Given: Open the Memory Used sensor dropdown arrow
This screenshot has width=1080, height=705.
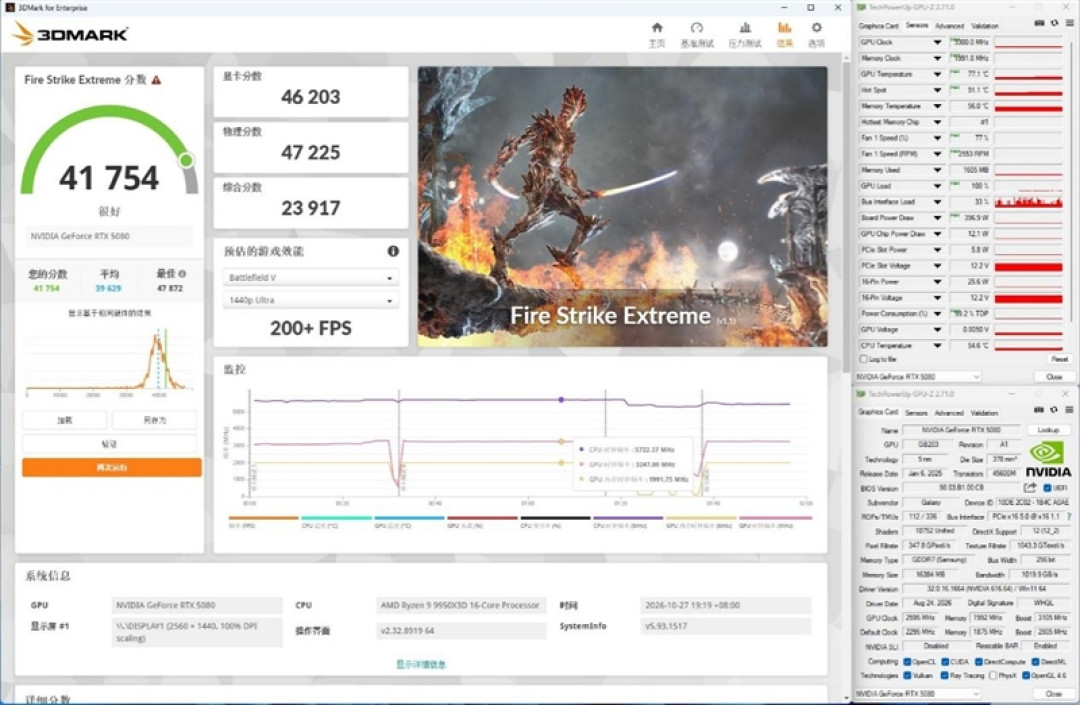Looking at the screenshot, I should pyautogui.click(x=937, y=170).
